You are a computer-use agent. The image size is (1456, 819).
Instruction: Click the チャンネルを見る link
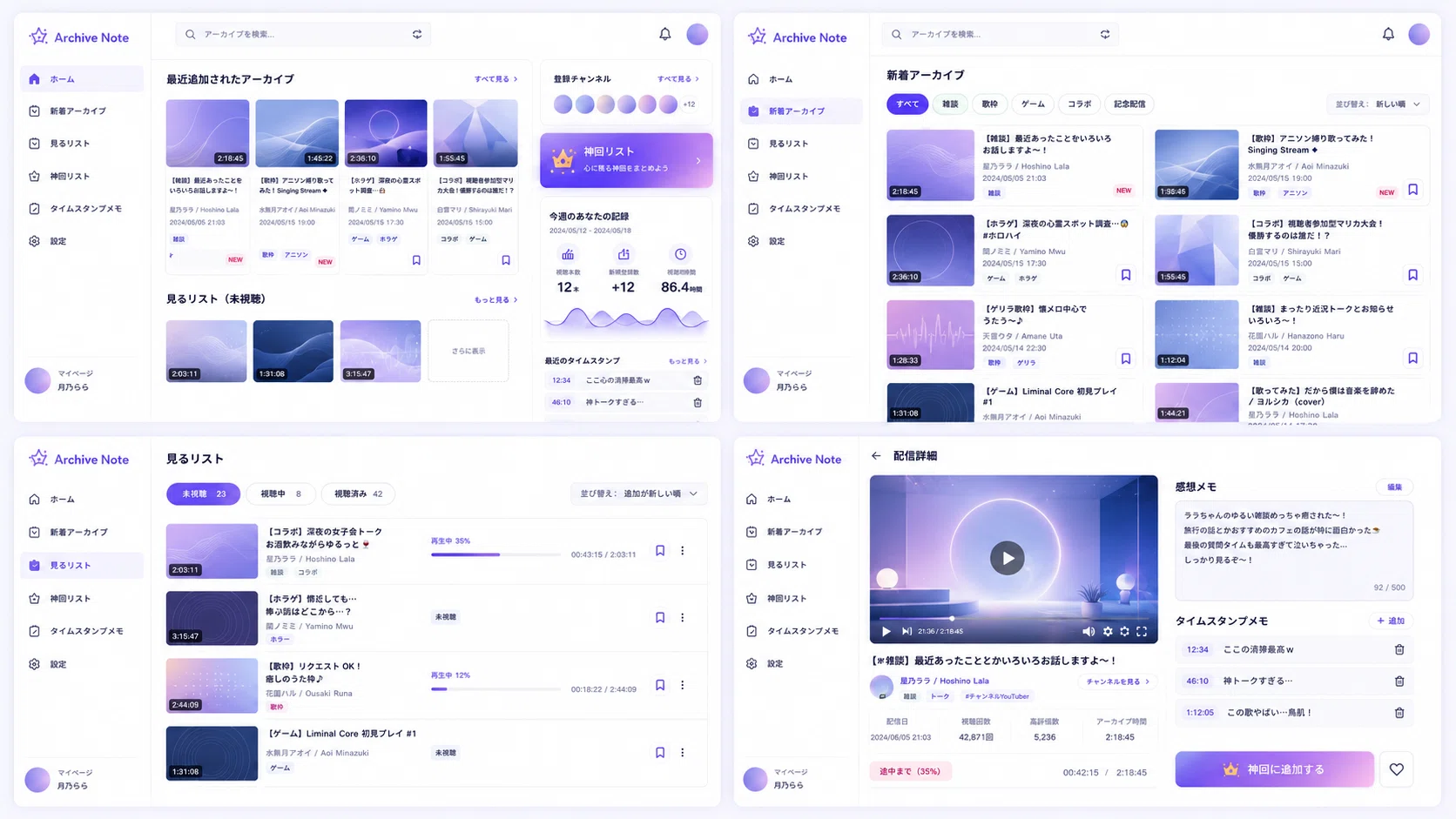(x=1117, y=681)
